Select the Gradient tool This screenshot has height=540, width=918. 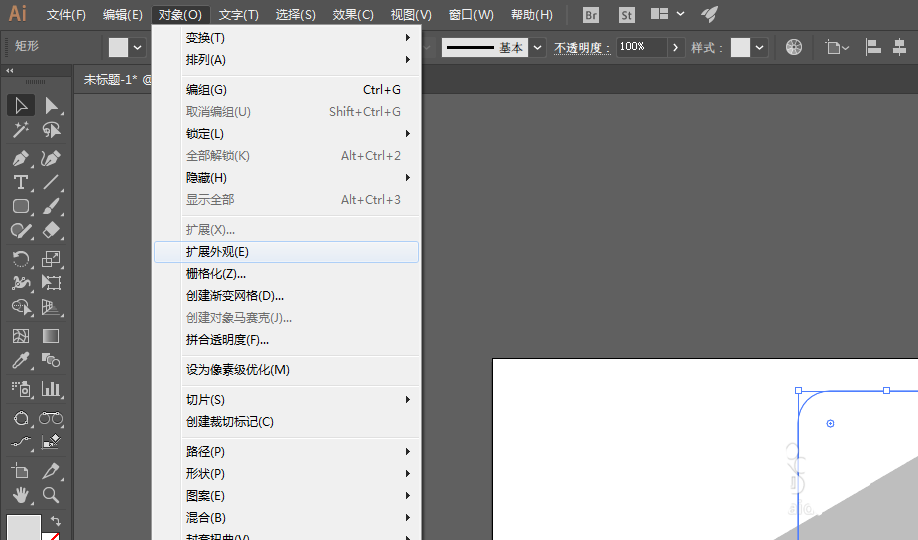coord(51,336)
